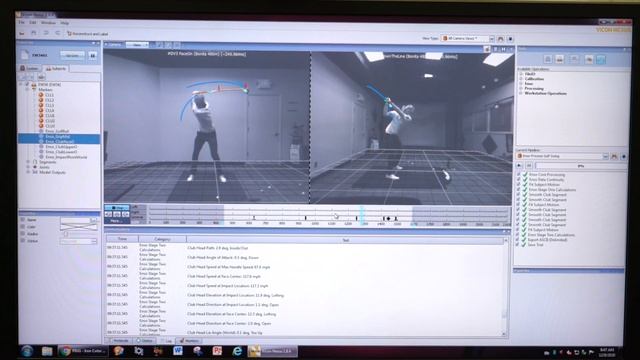Click the pipeline stop button

click(x=529, y=165)
